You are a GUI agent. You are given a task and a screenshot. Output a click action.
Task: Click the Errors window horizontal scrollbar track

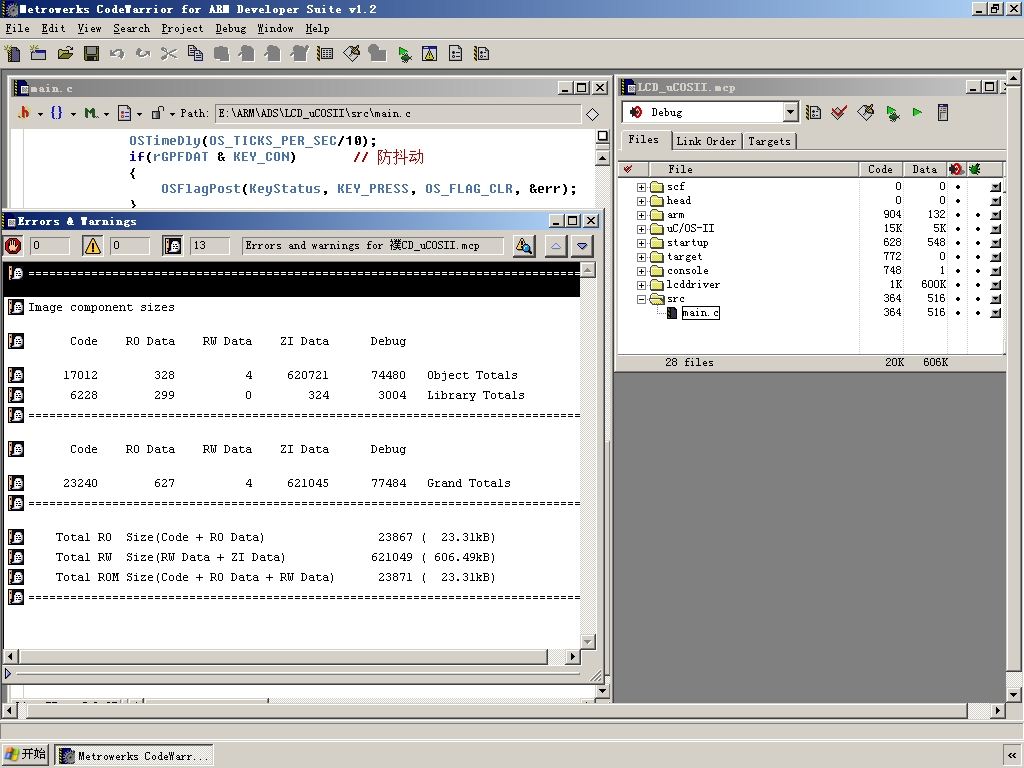click(x=294, y=656)
